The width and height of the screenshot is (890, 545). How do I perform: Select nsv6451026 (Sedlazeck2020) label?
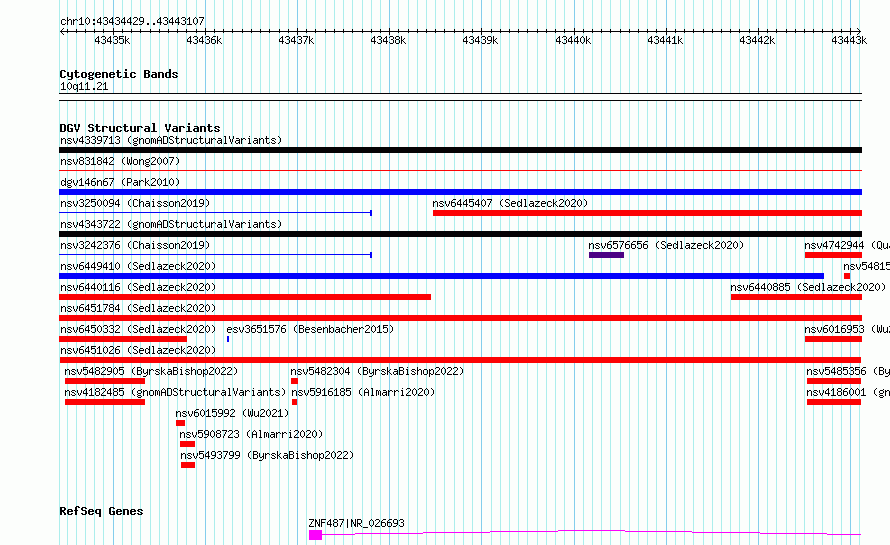138,350
